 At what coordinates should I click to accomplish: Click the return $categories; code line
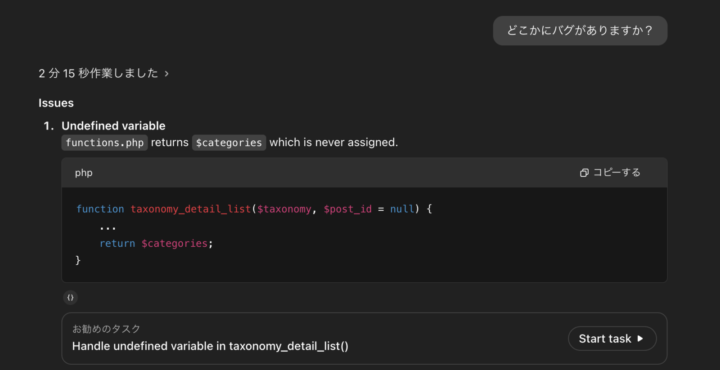[x=157, y=243]
